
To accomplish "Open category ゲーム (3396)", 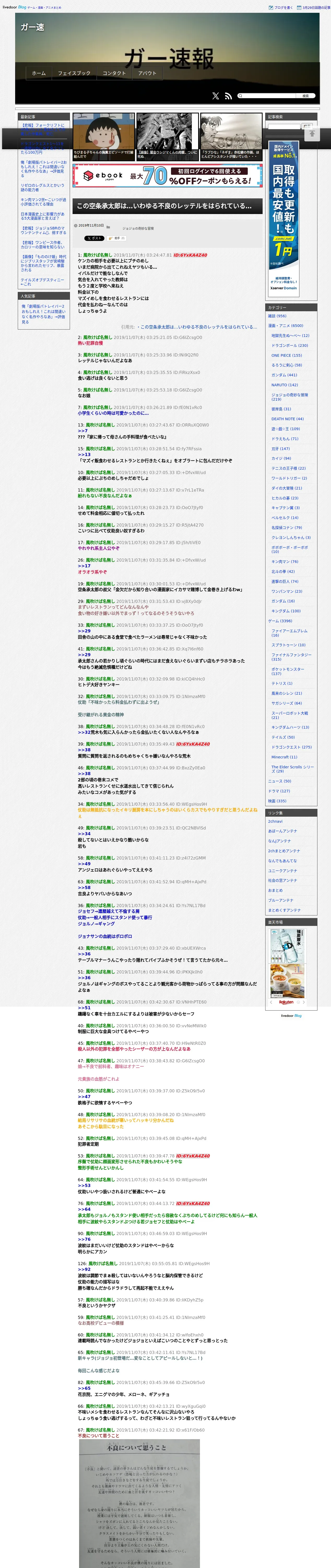I will [280, 621].
